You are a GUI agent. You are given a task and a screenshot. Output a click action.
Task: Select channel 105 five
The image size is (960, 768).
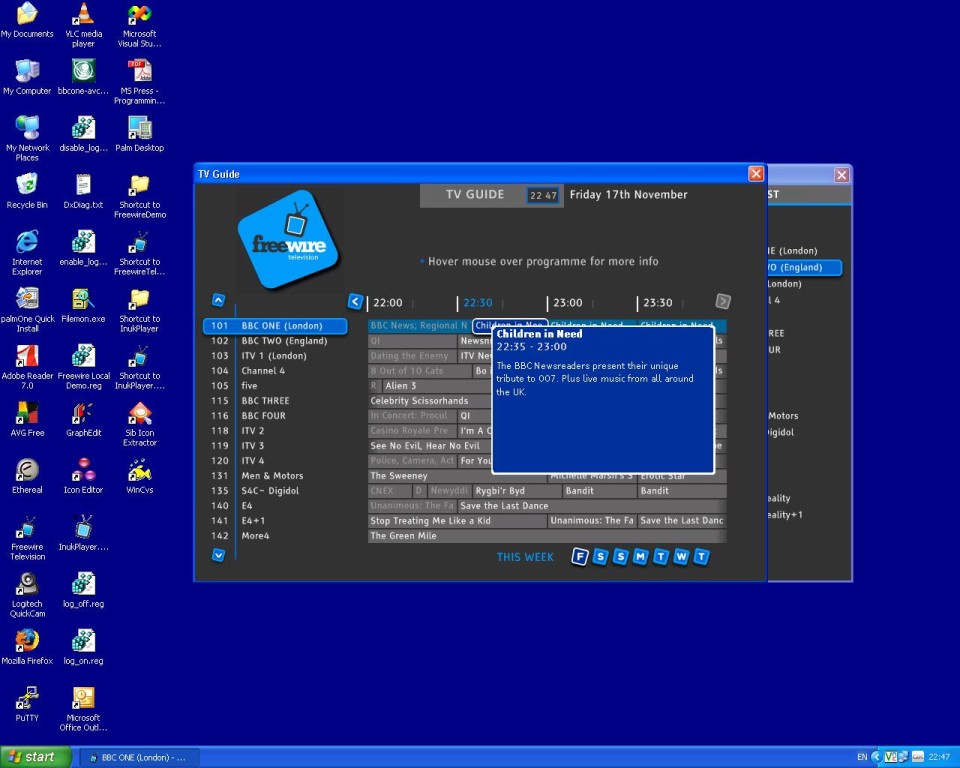coord(276,385)
